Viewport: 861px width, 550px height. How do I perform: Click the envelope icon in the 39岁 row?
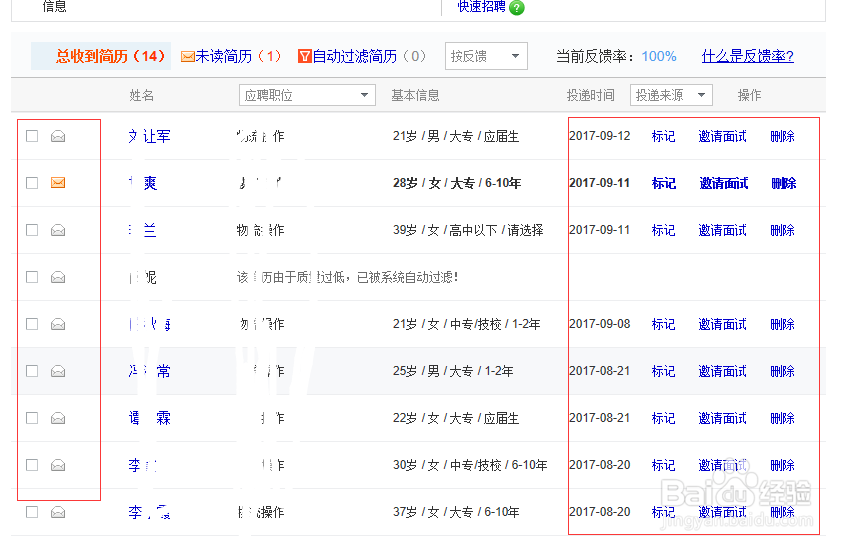pos(58,230)
